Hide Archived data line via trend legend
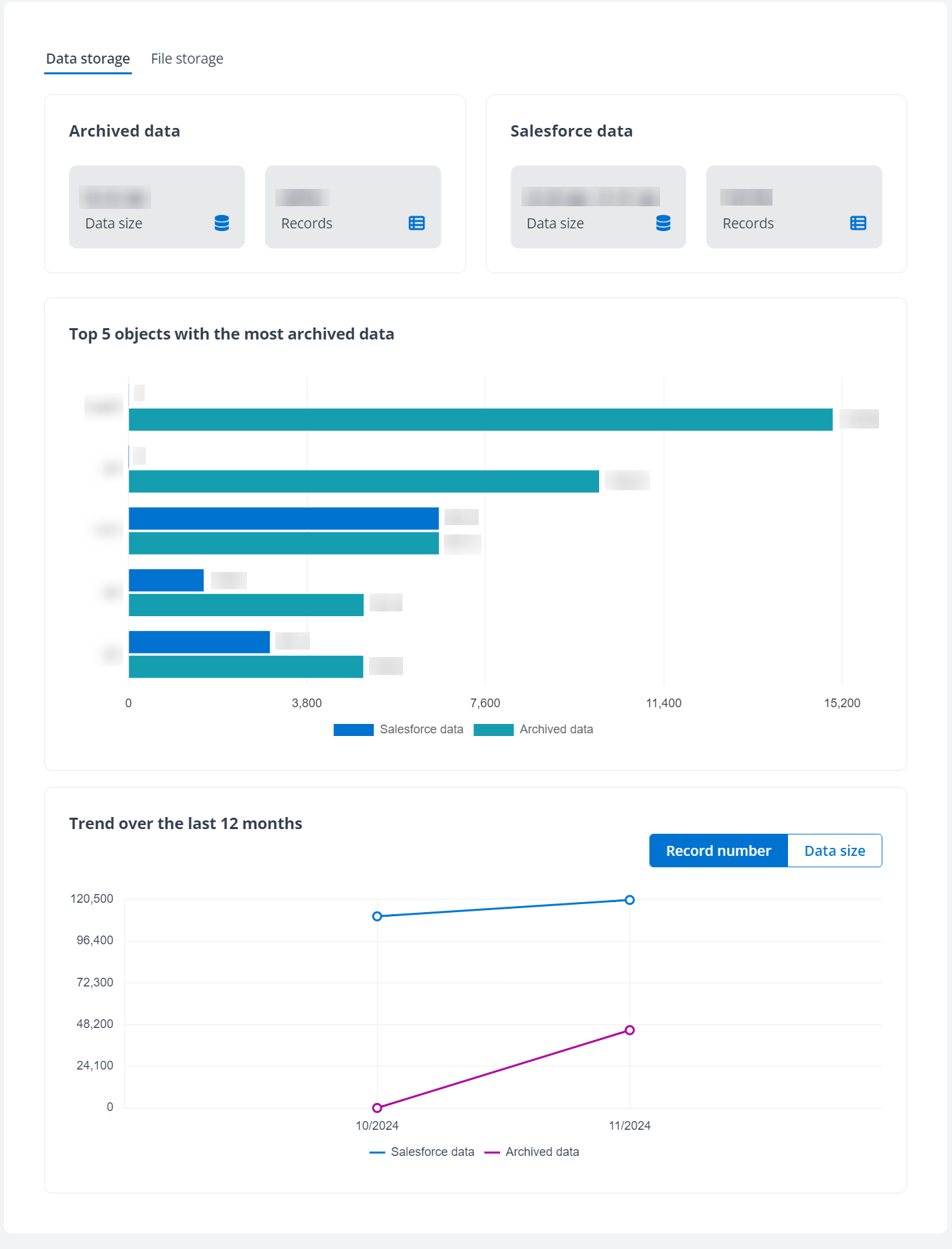The image size is (952, 1249). click(532, 1152)
